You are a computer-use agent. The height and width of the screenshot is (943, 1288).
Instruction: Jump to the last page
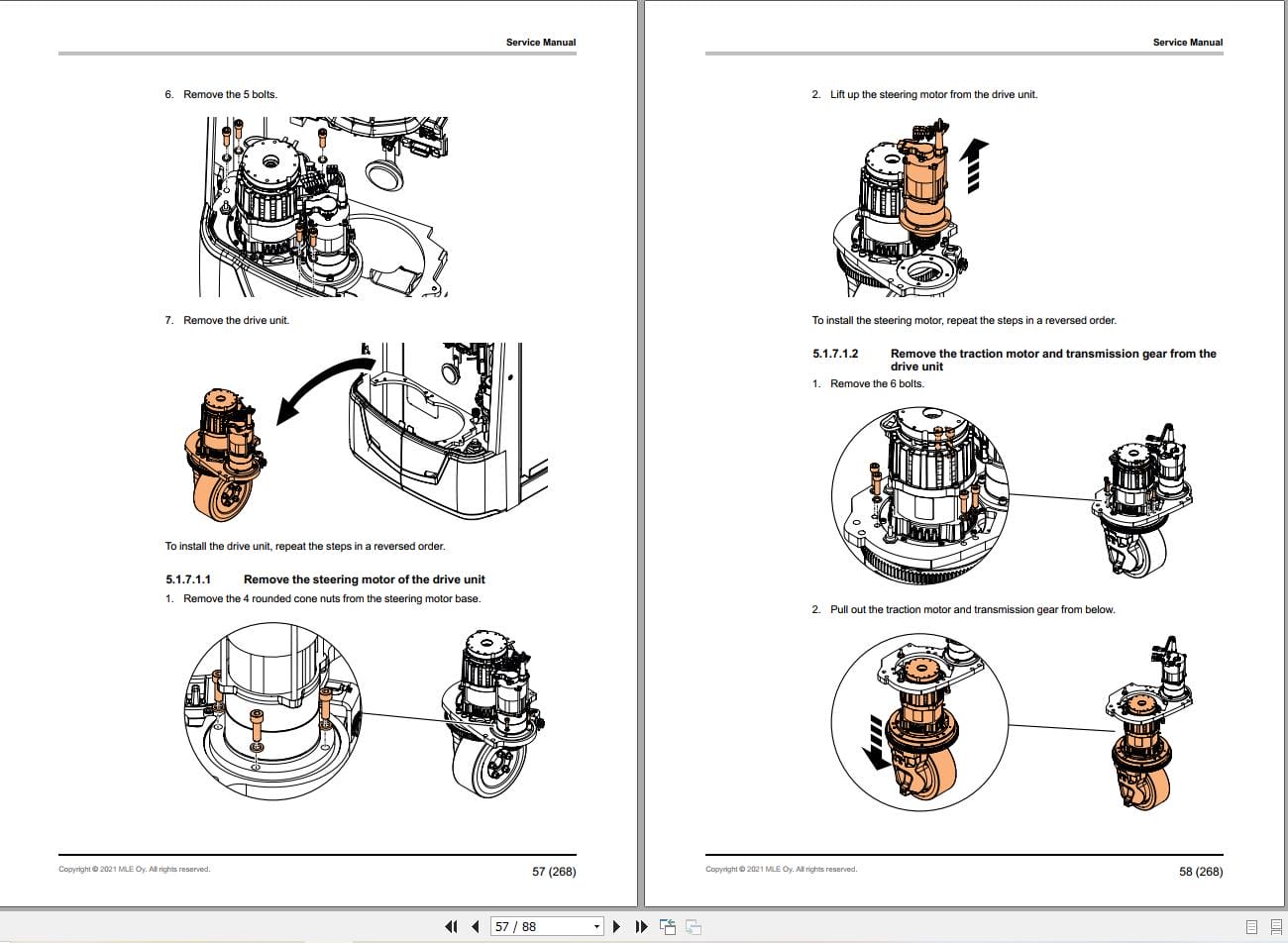pyautogui.click(x=640, y=927)
